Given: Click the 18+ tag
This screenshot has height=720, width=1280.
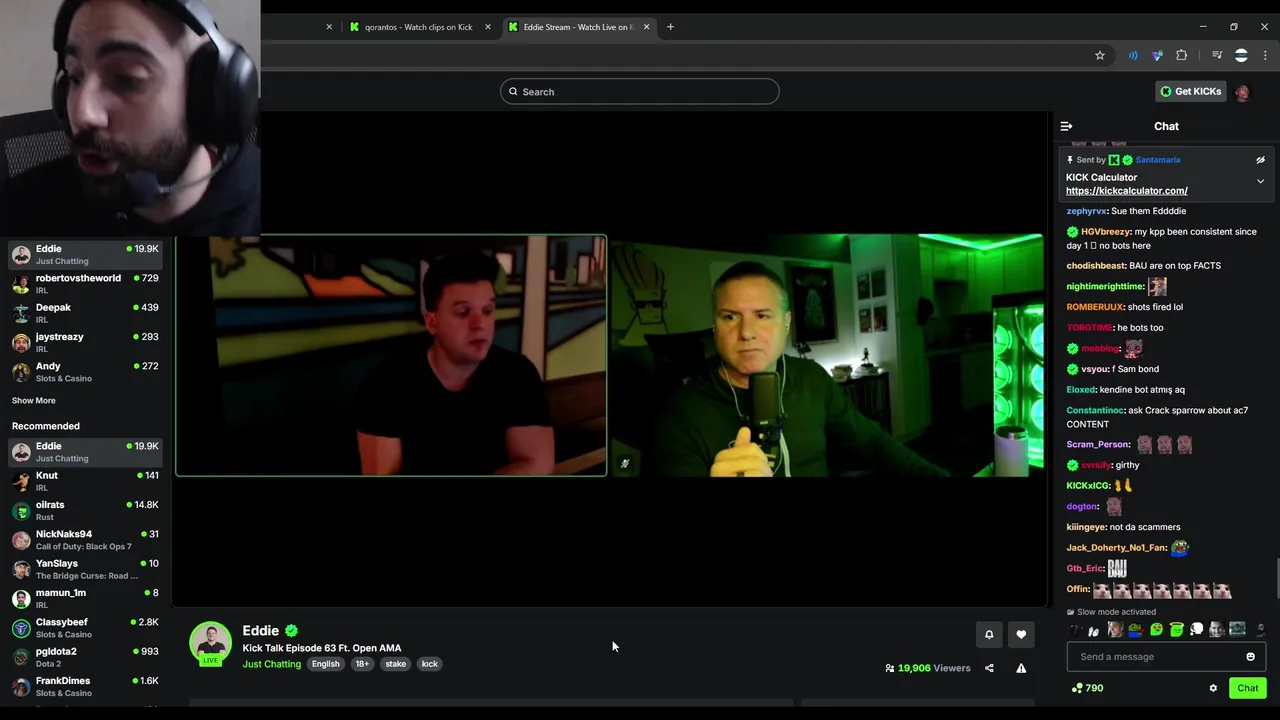Looking at the screenshot, I should (x=362, y=664).
